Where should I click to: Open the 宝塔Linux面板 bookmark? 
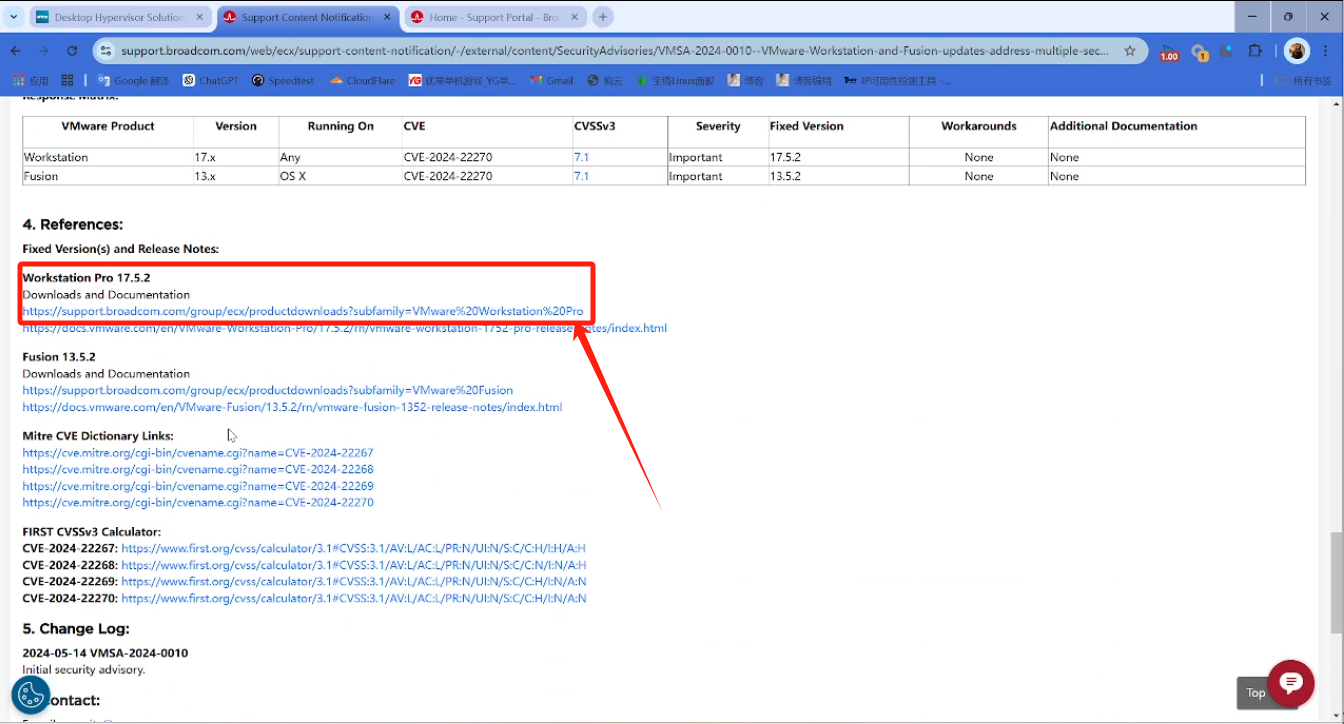pyautogui.click(x=675, y=80)
